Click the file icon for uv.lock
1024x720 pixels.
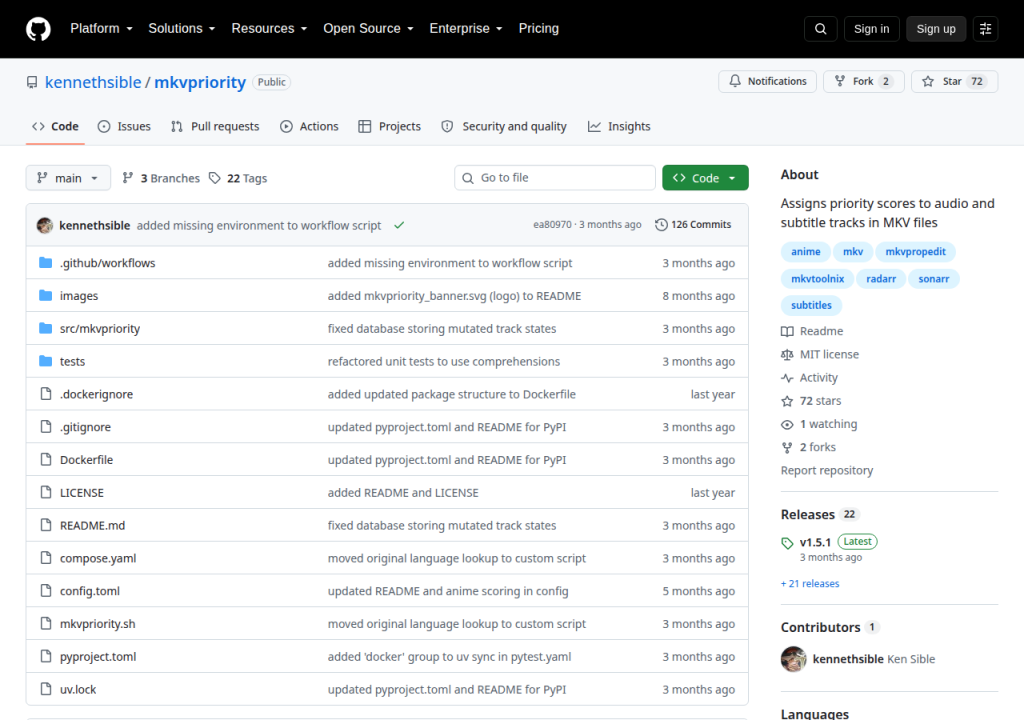point(46,689)
